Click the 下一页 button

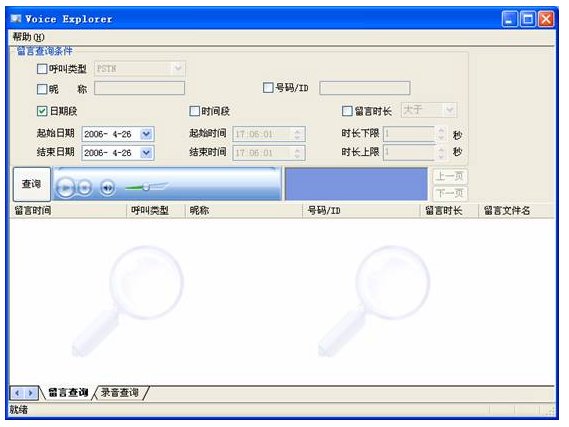click(x=450, y=193)
